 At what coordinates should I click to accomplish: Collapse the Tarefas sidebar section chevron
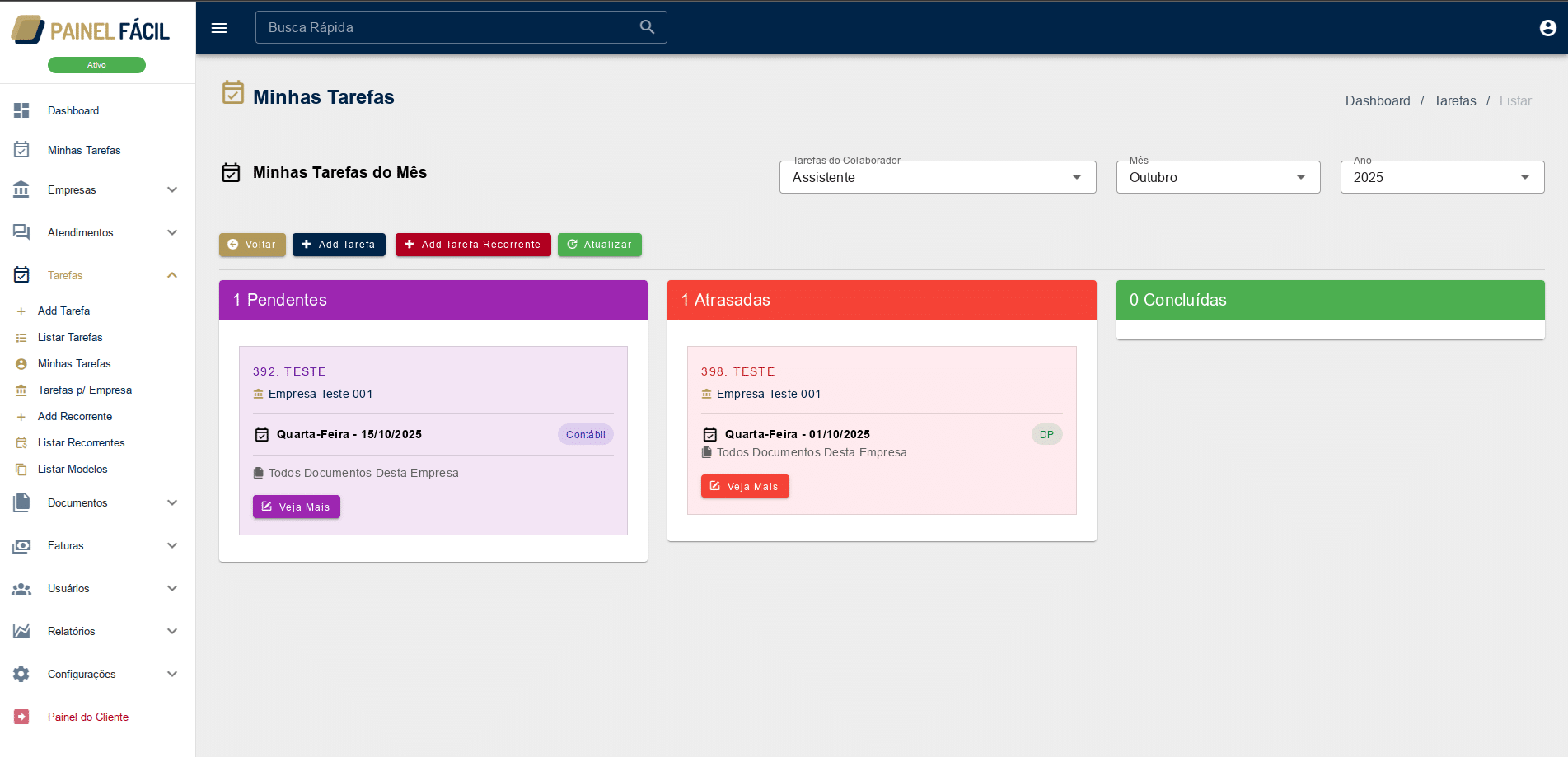[172, 275]
